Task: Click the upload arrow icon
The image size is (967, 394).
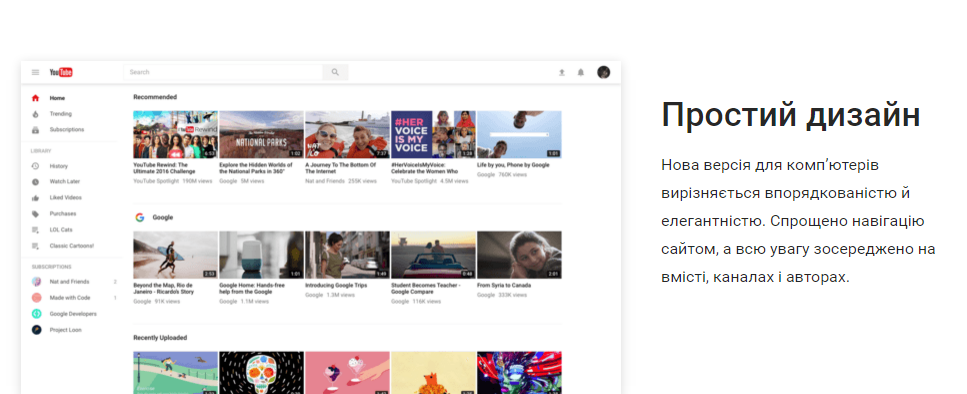Action: pyautogui.click(x=562, y=72)
